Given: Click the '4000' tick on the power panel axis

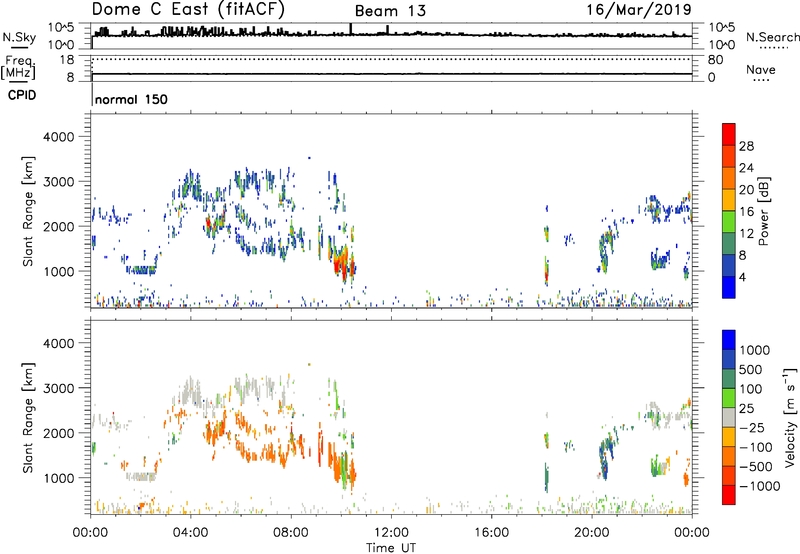Looking at the screenshot, I should 58,137.
